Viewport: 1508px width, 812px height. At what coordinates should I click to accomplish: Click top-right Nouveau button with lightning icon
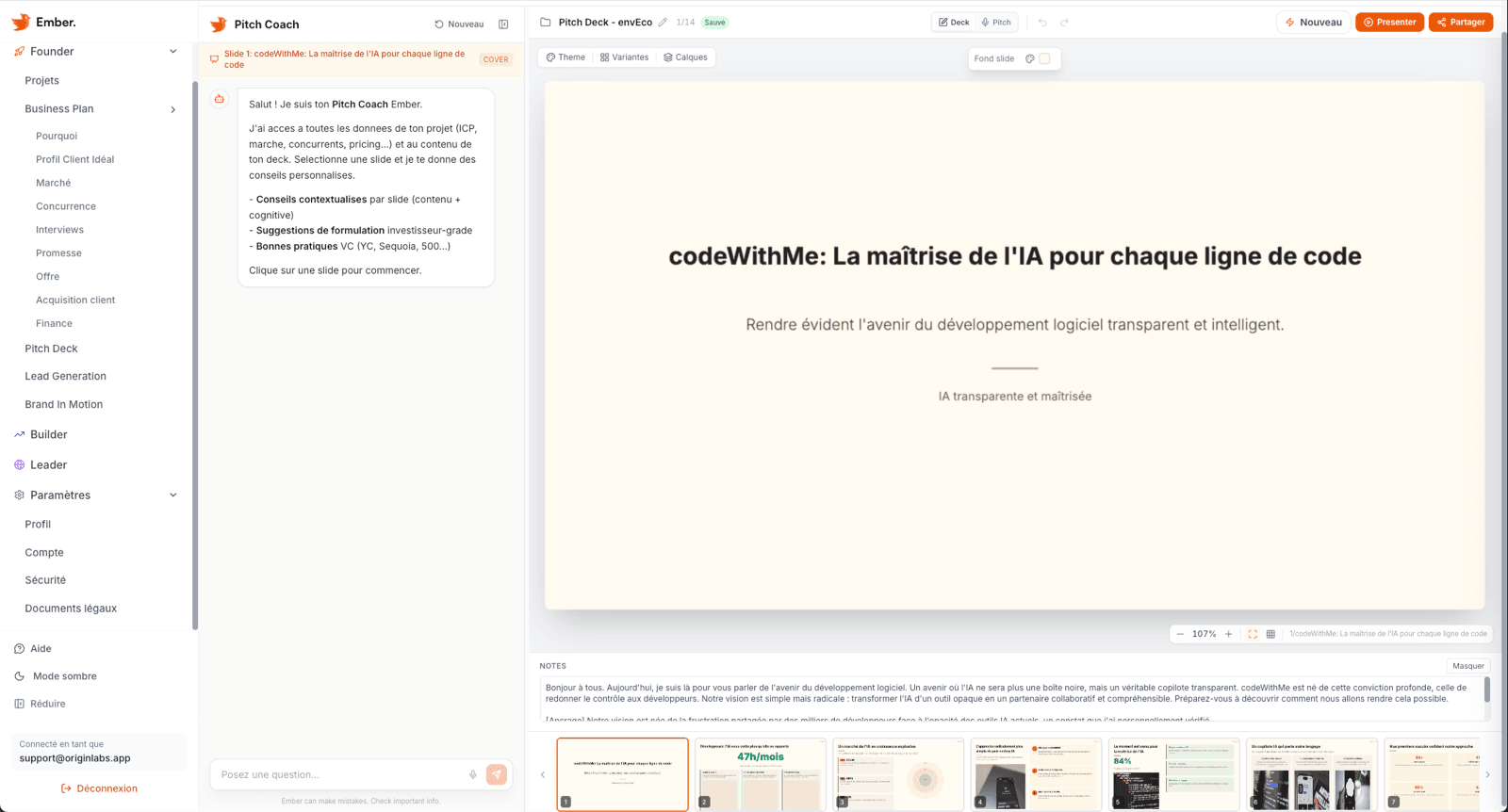point(1313,22)
